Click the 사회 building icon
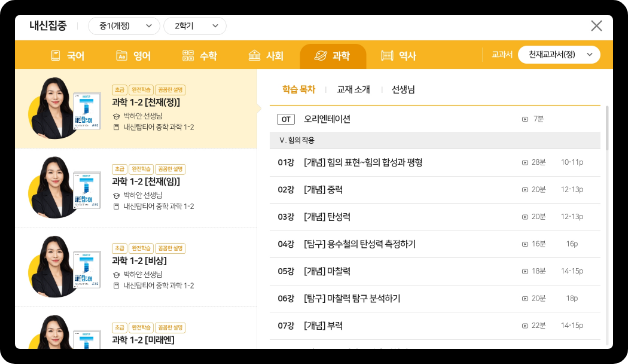Image resolution: width=628 pixels, height=364 pixels. click(254, 56)
